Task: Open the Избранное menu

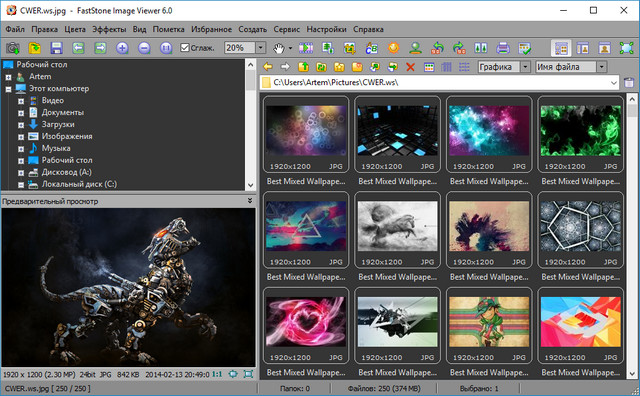Action: click(211, 29)
